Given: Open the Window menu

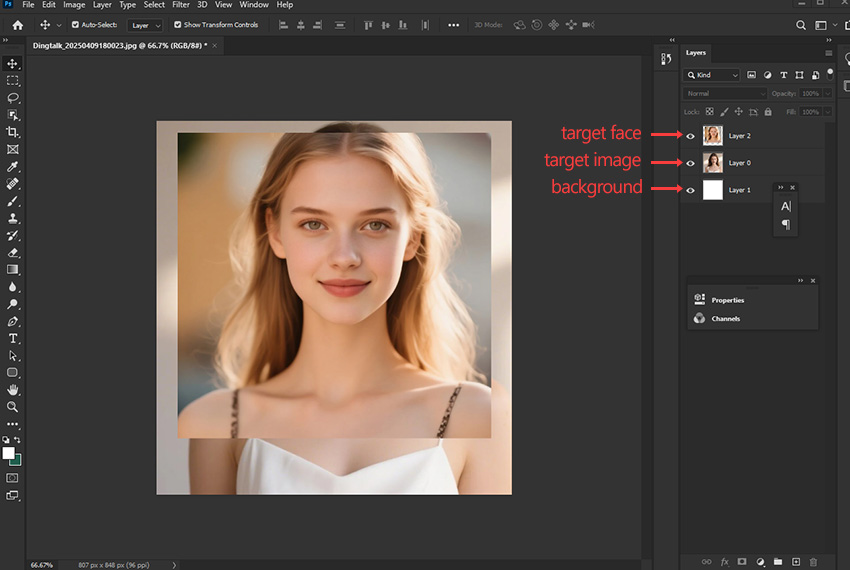Looking at the screenshot, I should pyautogui.click(x=254, y=5).
